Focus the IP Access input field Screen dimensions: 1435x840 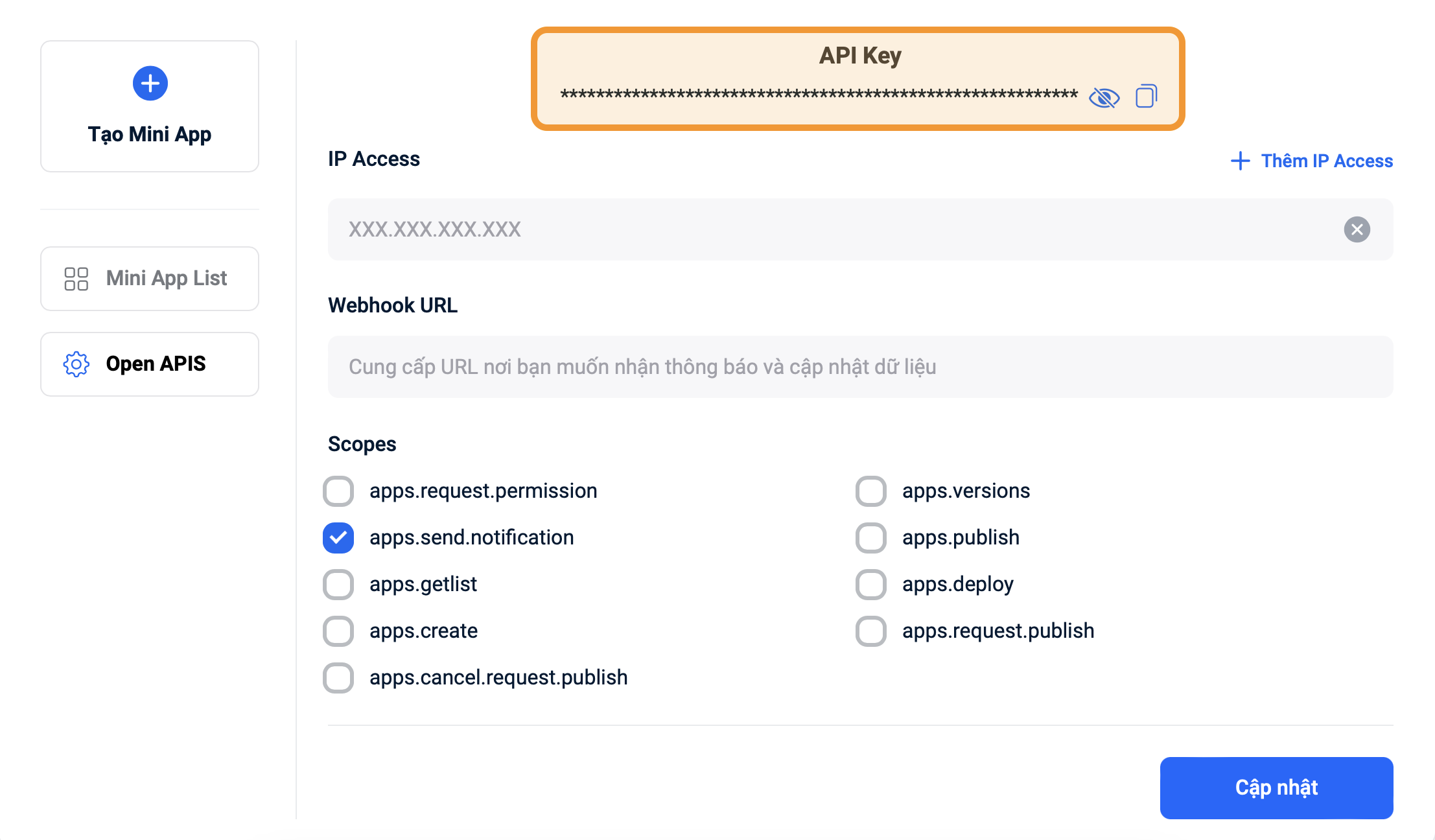coord(830,229)
